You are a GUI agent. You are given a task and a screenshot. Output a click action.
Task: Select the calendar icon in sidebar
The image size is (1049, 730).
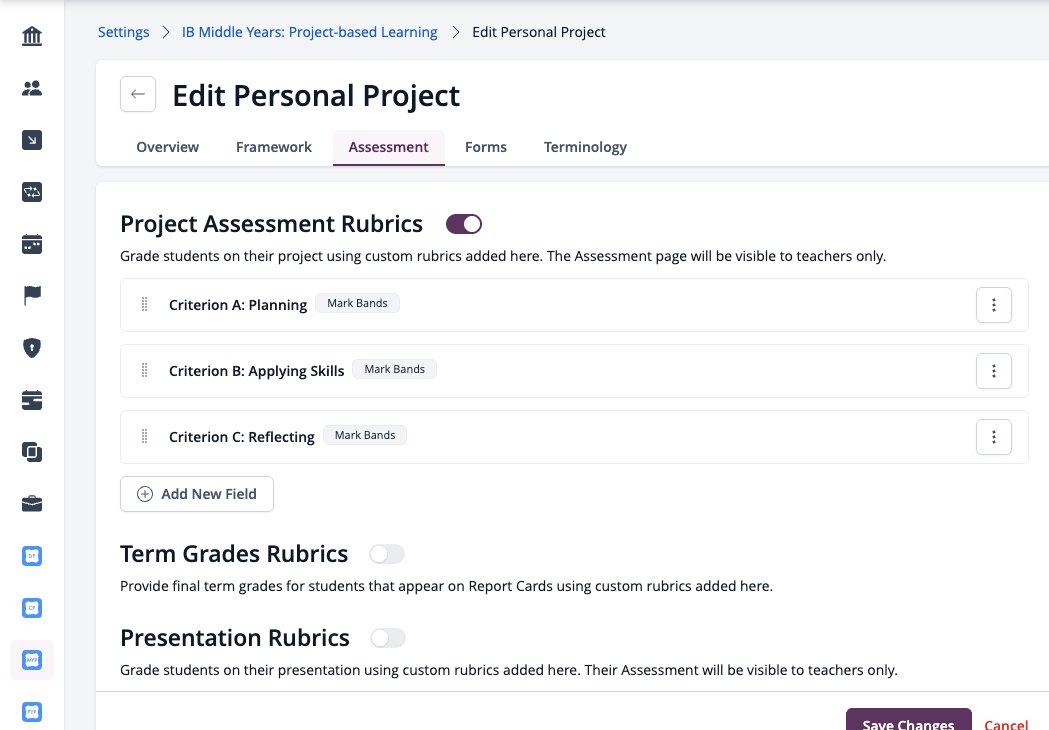tap(31, 244)
